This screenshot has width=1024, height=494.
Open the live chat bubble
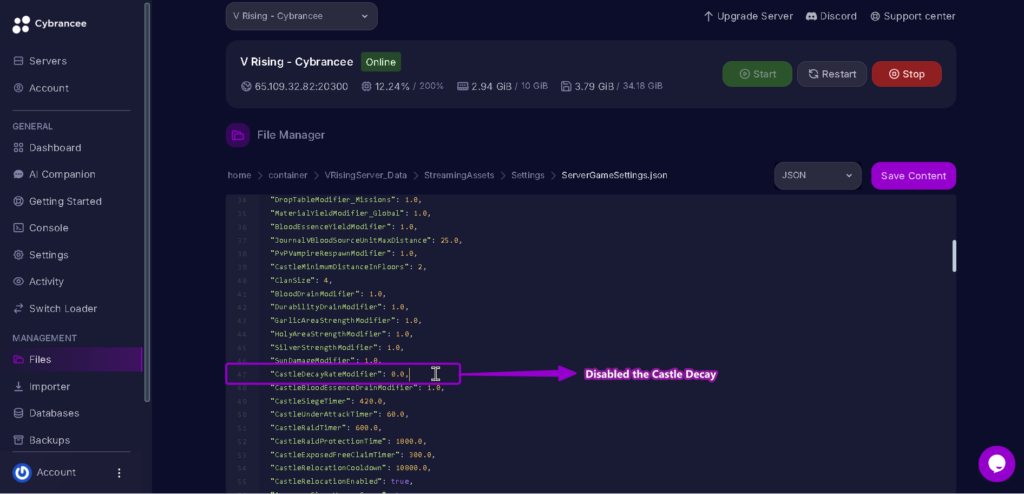997,464
